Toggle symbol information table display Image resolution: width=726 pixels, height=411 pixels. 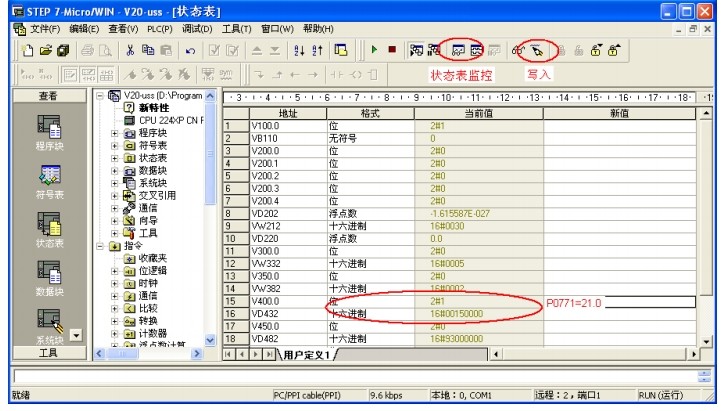point(106,75)
